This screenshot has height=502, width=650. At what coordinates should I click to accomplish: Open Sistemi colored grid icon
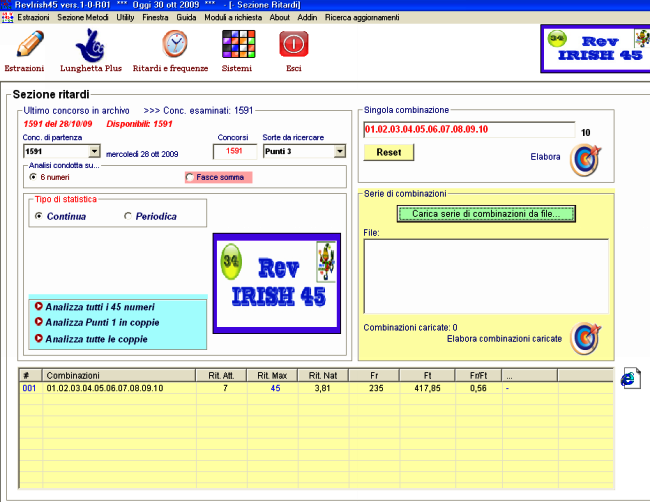click(238, 44)
